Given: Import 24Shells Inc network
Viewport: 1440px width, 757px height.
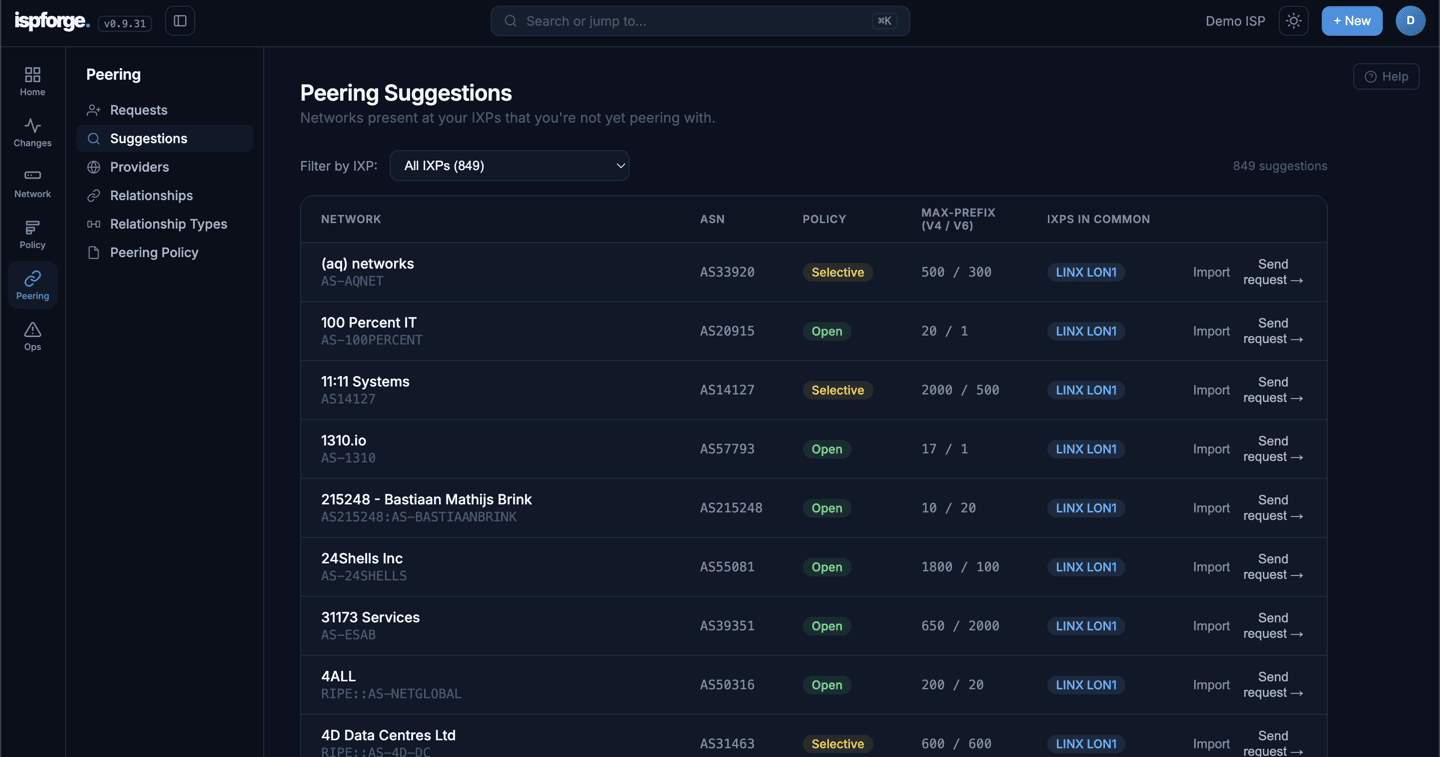Looking at the screenshot, I should coord(1211,567).
